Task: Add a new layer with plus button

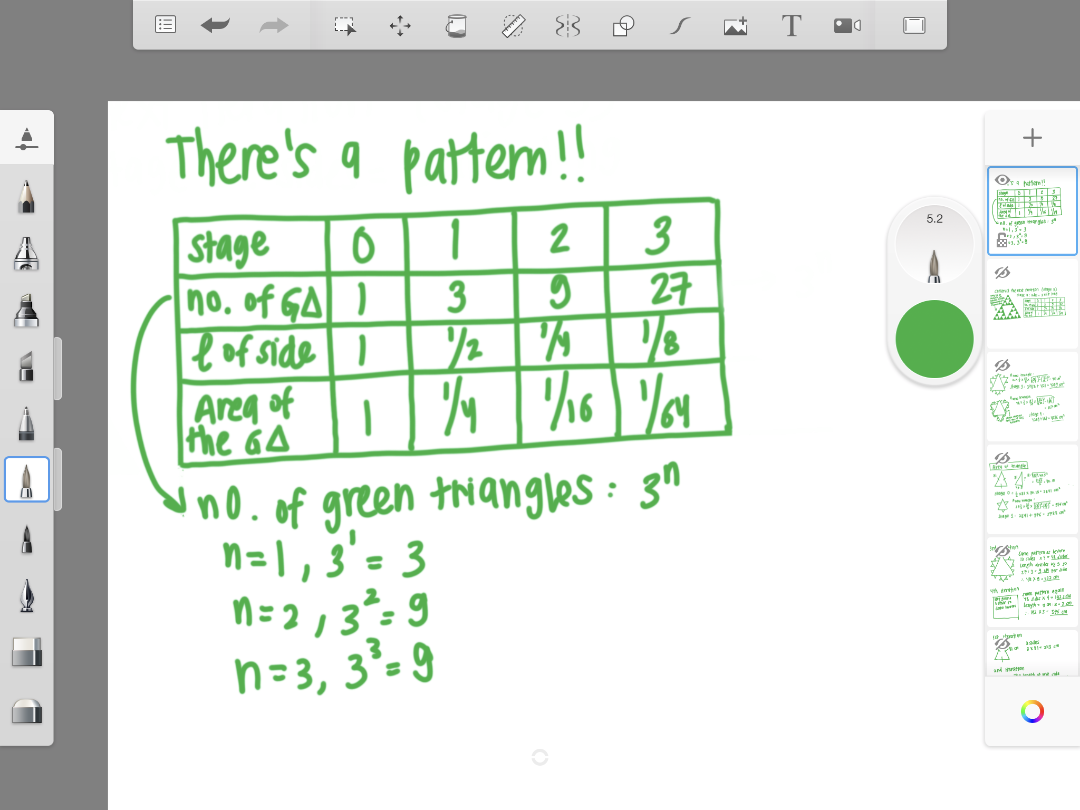Action: coord(1032,138)
